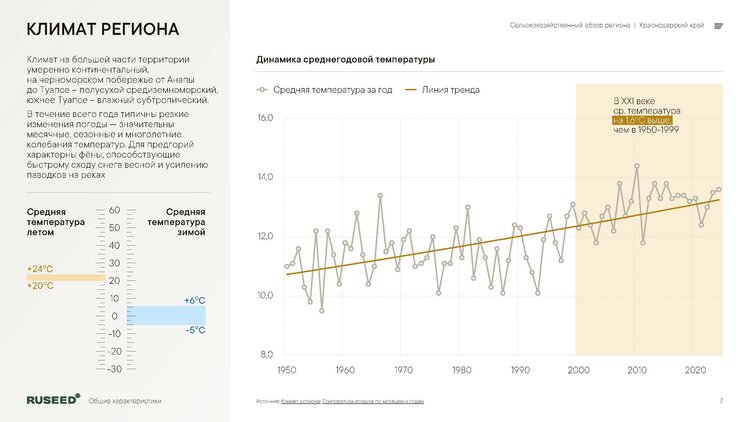Click the winter temperature blue band
750x422 pixels.
pos(165,316)
